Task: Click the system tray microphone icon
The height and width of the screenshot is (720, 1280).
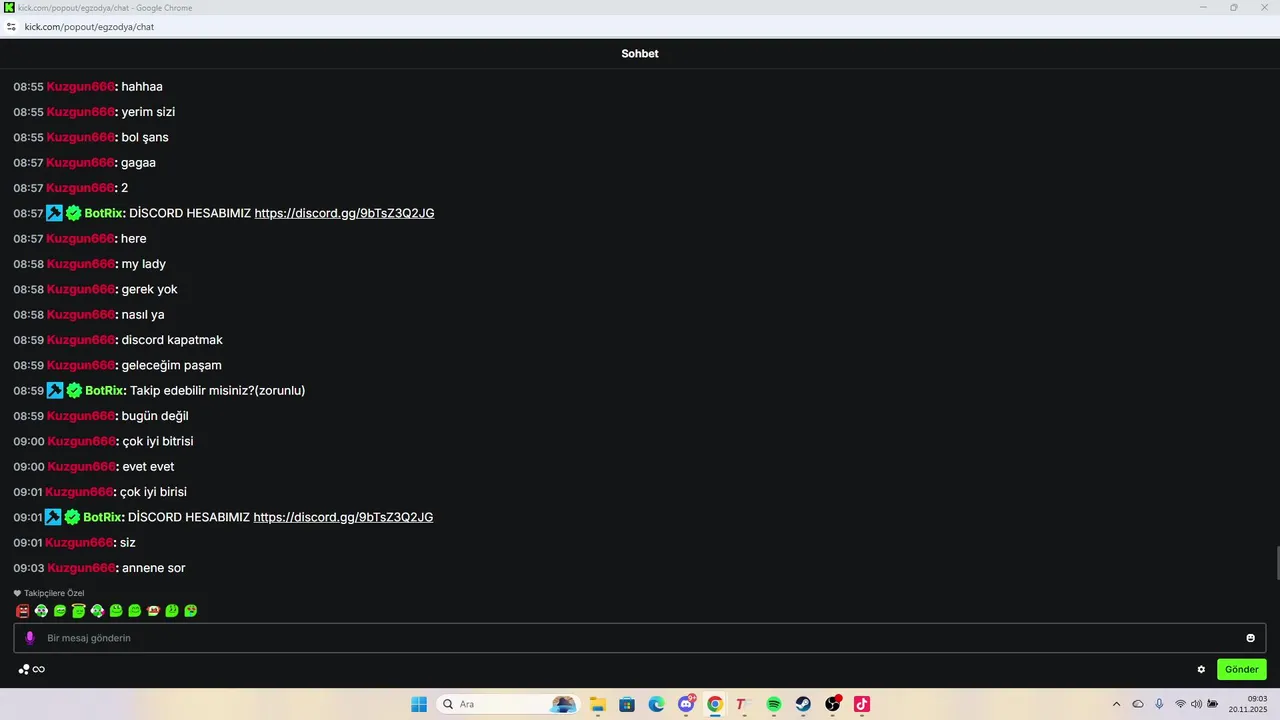Action: [x=1159, y=704]
